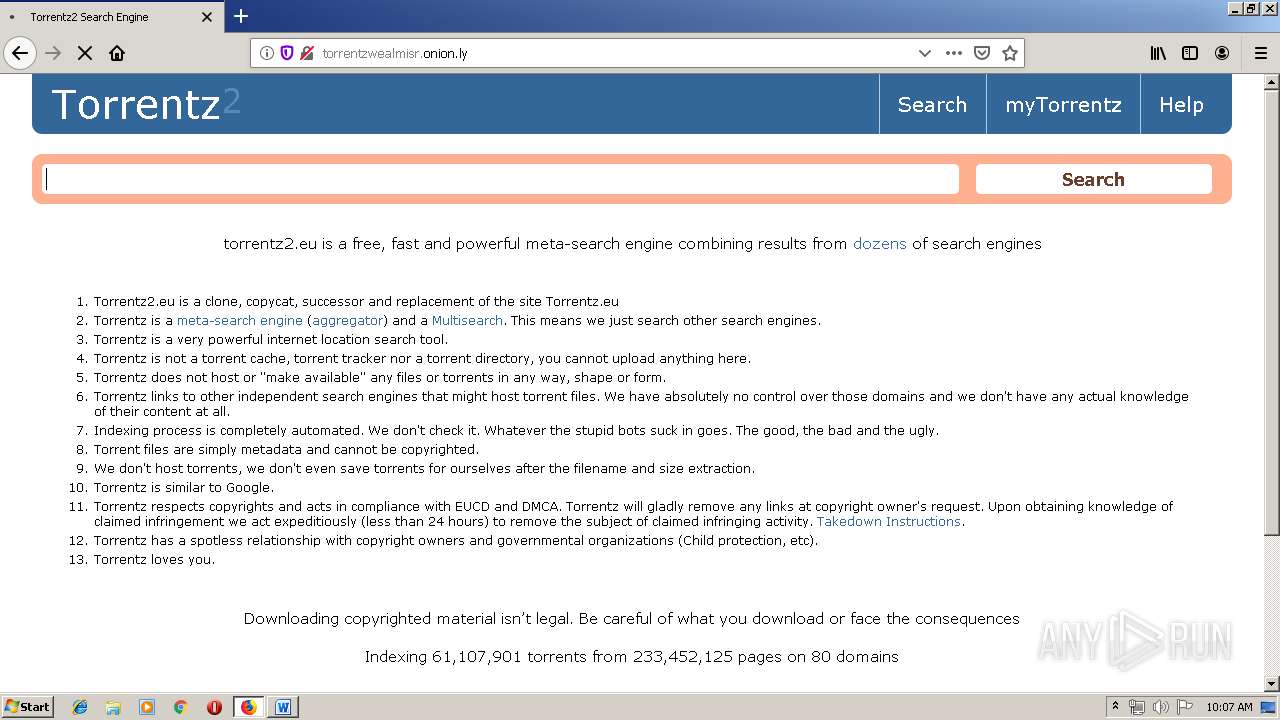Select the Torrentz2 Search Engine tab

[111, 17]
